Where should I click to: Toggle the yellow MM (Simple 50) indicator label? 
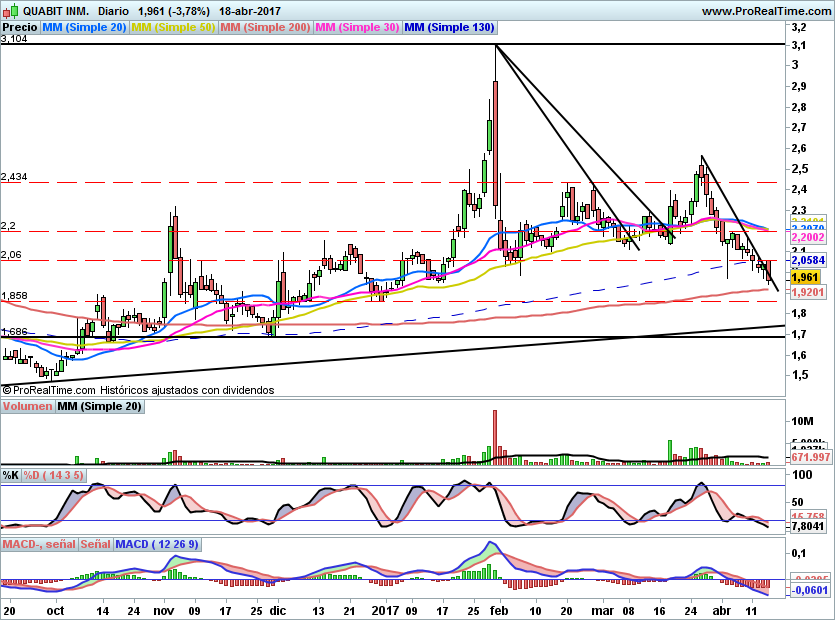pyautogui.click(x=174, y=28)
